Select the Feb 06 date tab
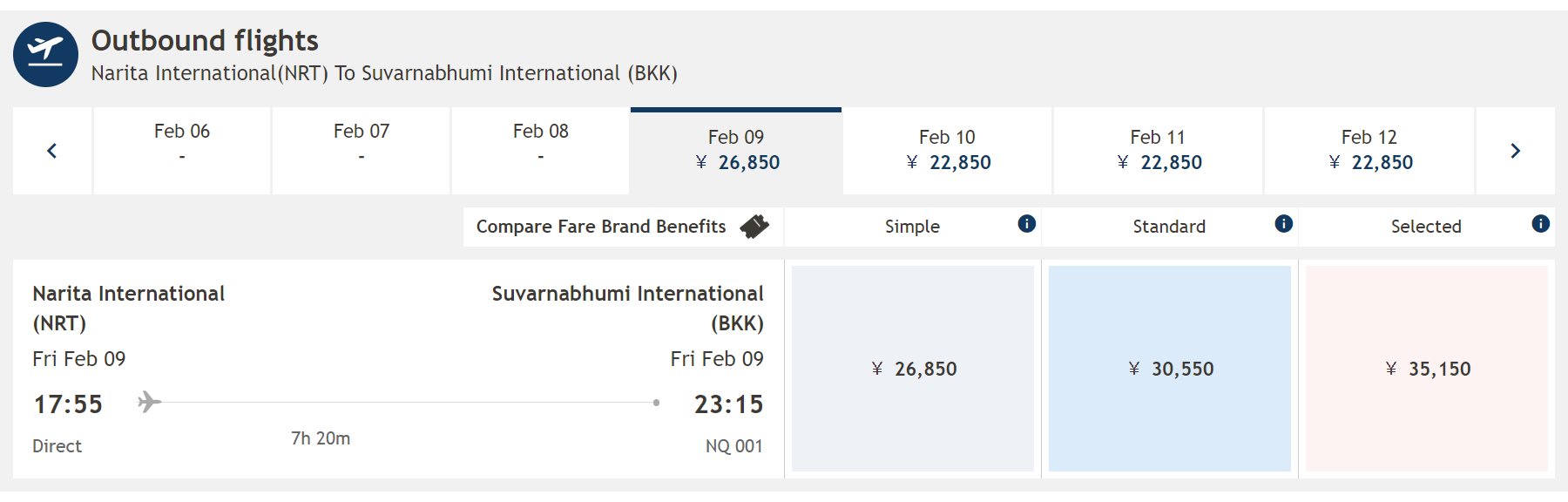The width and height of the screenshot is (1568, 502). click(182, 151)
